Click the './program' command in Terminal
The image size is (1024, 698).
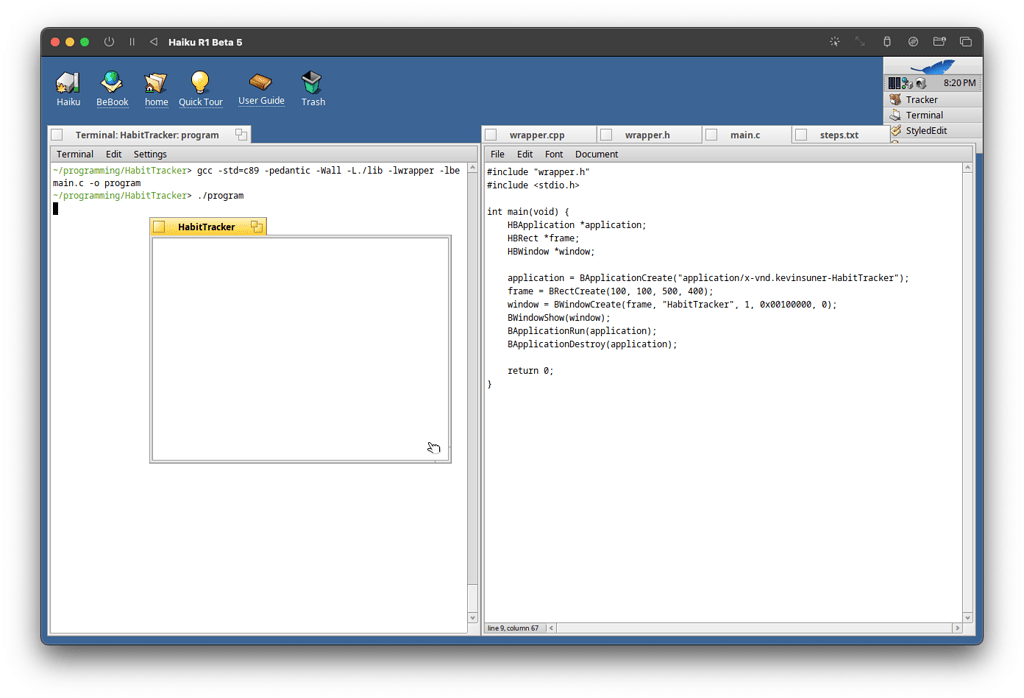221,195
